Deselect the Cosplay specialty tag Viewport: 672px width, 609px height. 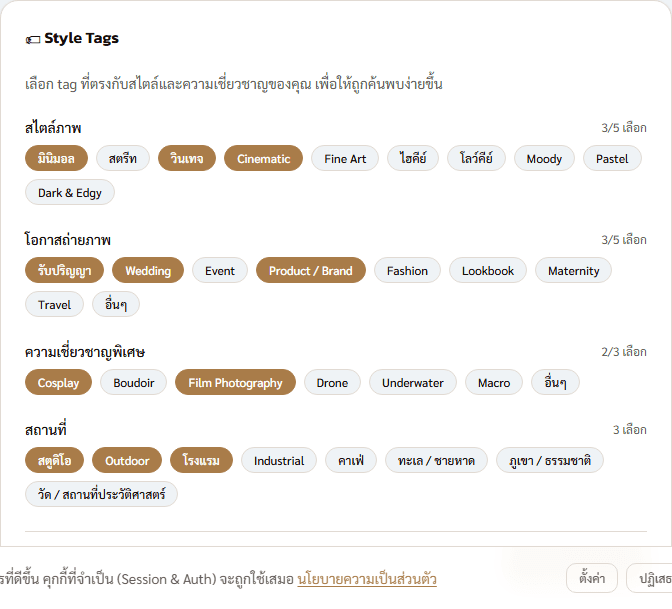coord(58,382)
